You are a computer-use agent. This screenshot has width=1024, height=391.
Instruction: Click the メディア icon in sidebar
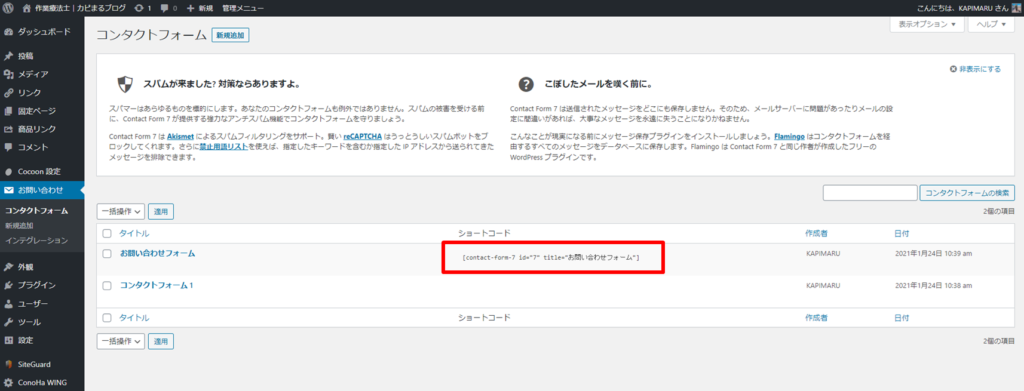click(8, 74)
